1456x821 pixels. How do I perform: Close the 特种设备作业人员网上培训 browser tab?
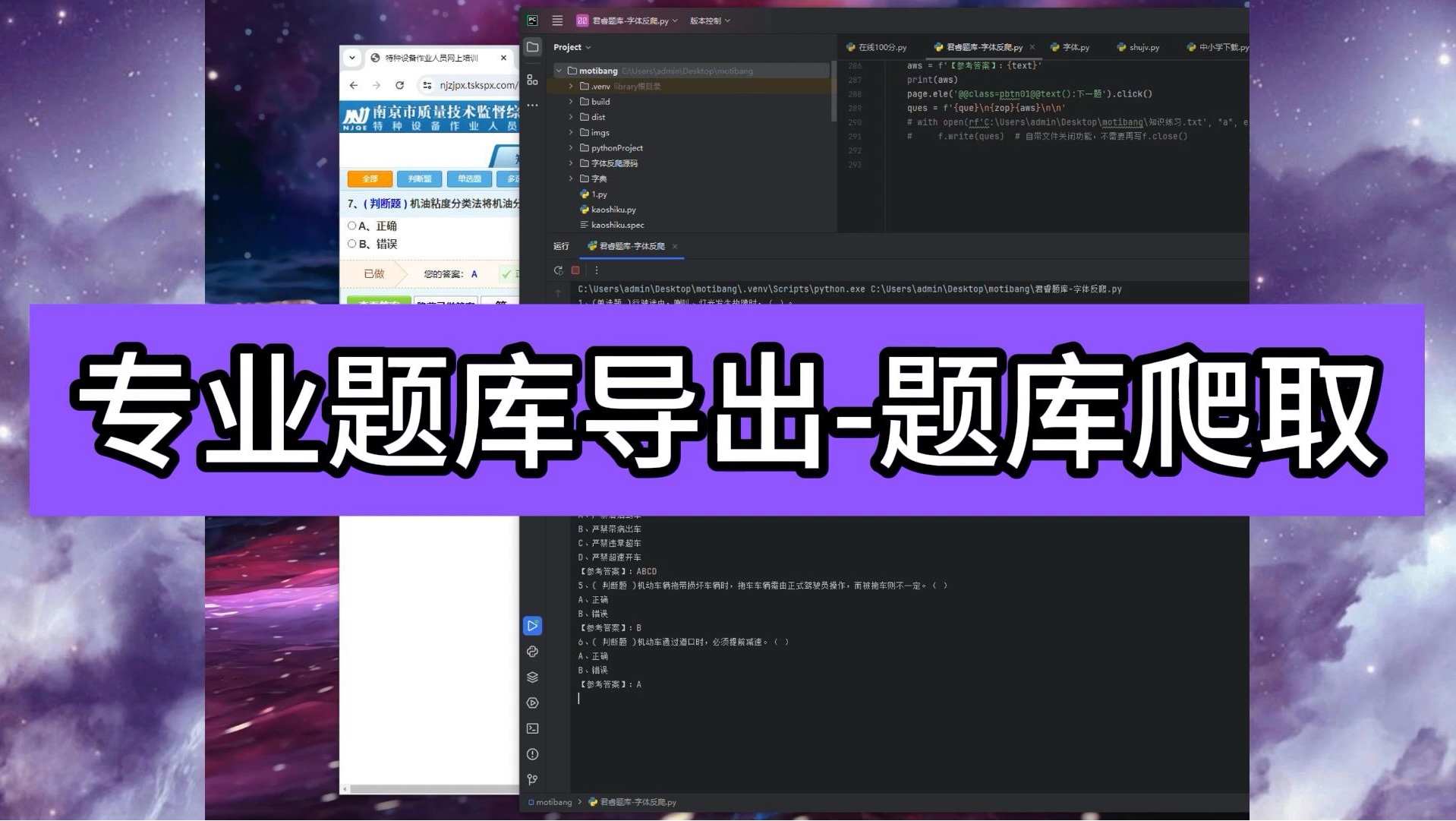tap(503, 58)
